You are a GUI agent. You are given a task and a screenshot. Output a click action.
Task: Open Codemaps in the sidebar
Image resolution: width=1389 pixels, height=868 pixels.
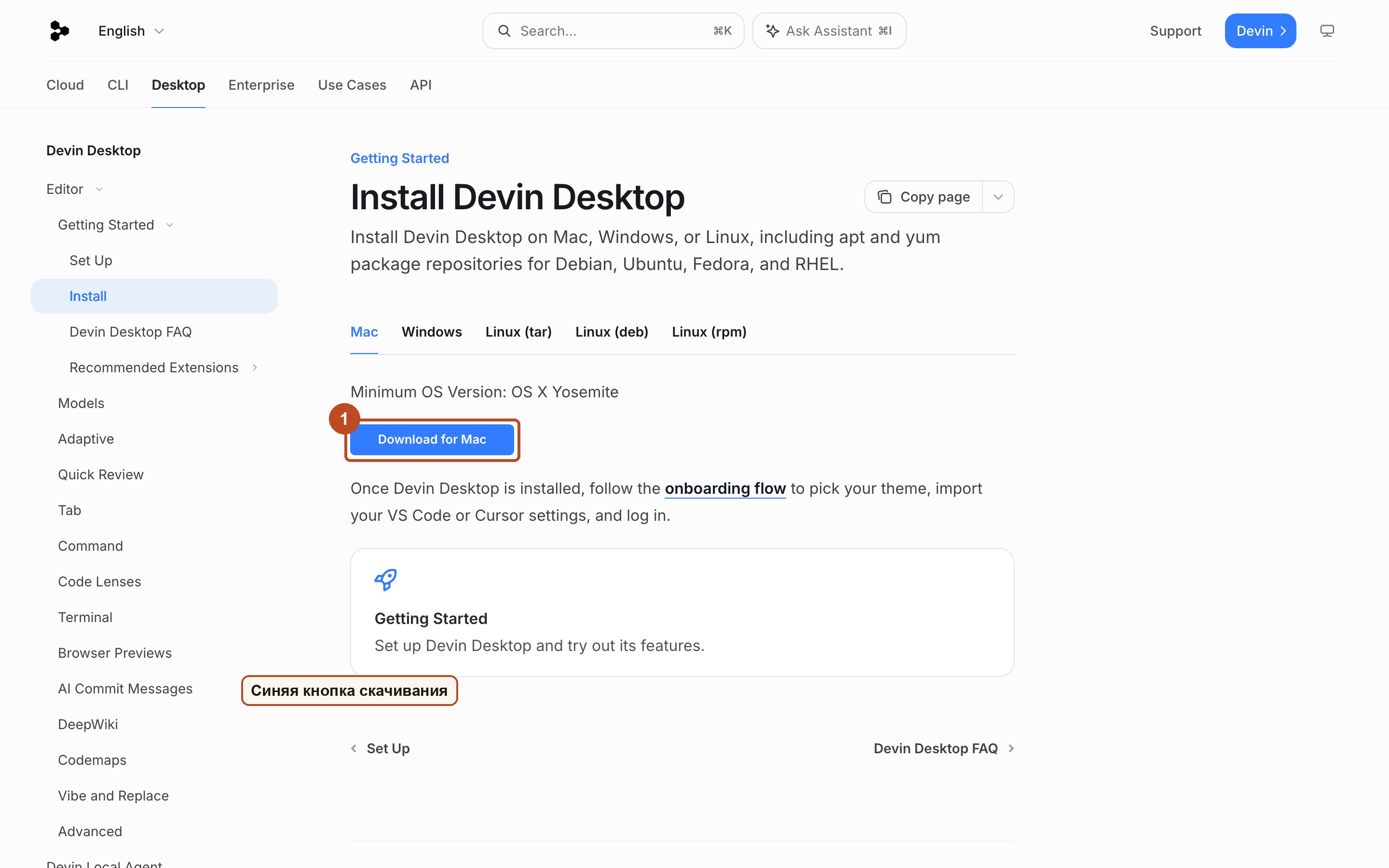pyautogui.click(x=92, y=760)
